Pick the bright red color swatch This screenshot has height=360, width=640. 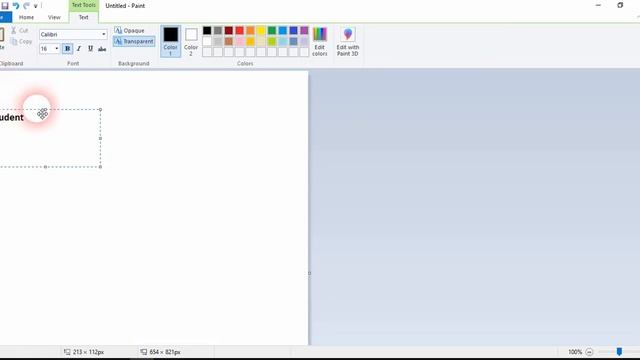[x=240, y=31]
